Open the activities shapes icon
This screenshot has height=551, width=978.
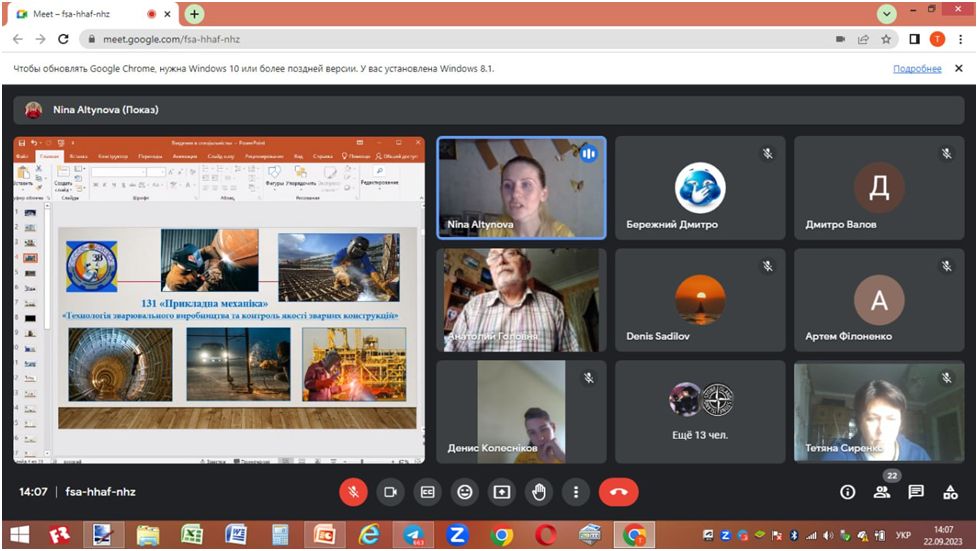(x=951, y=492)
